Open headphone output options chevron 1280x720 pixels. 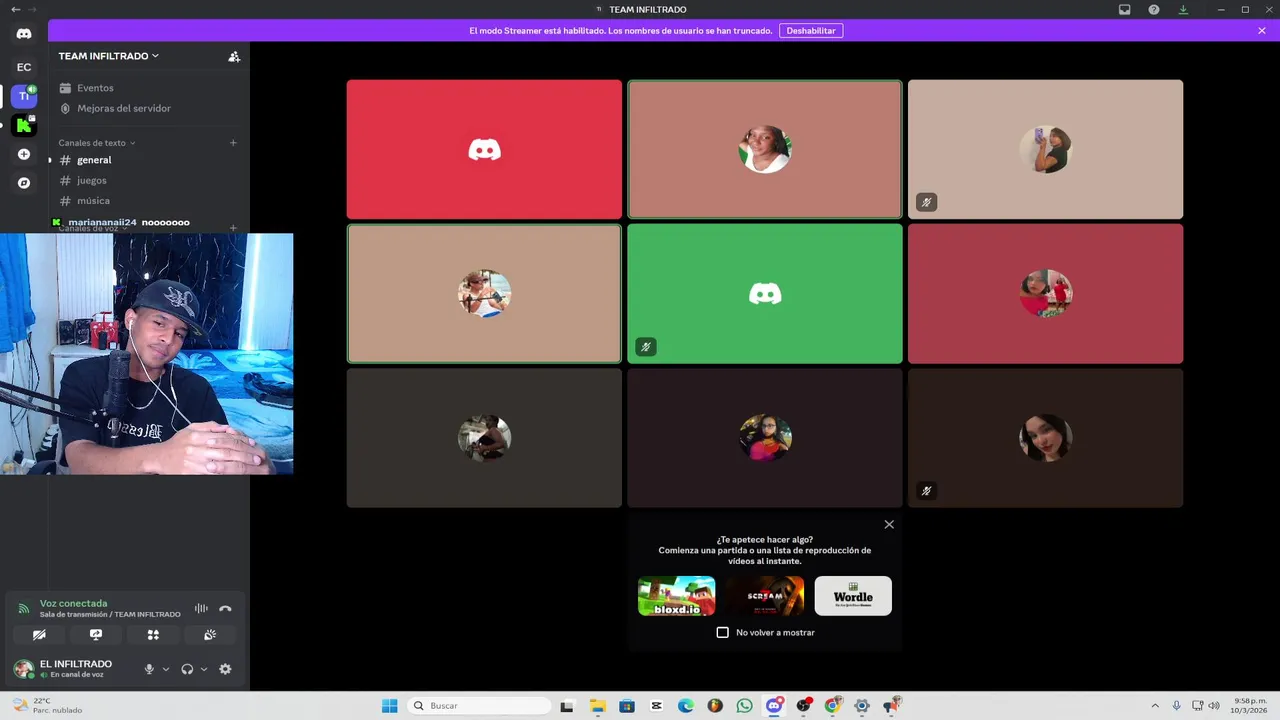tap(204, 669)
